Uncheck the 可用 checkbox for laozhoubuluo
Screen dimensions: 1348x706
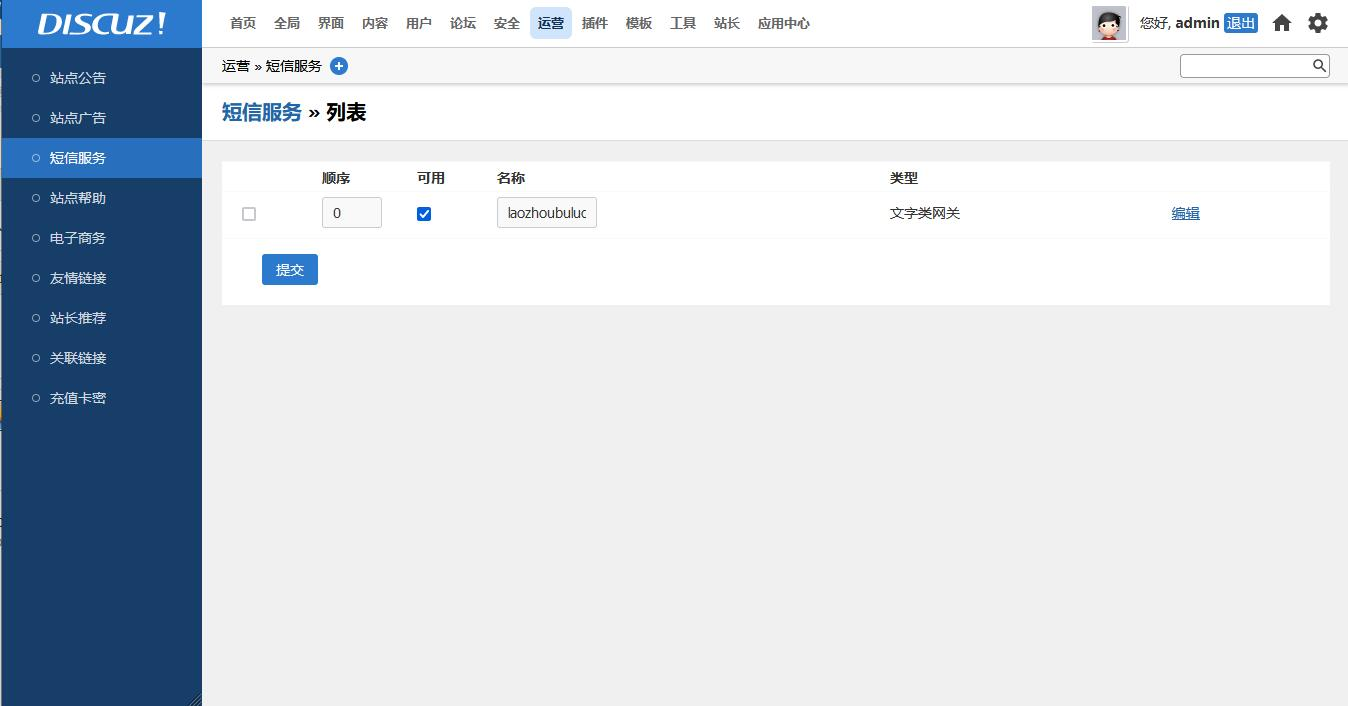tap(424, 213)
